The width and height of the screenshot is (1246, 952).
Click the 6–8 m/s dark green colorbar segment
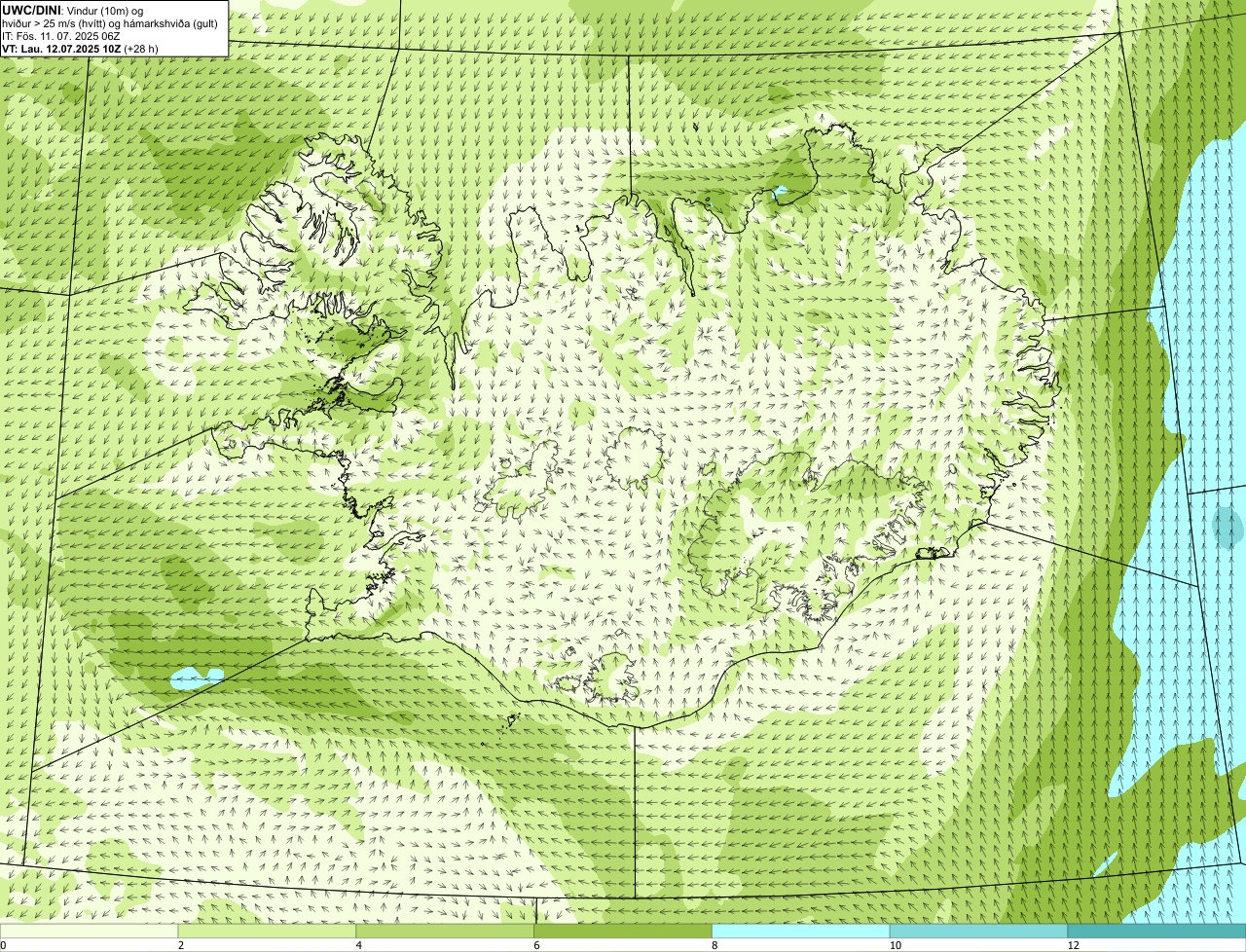click(x=623, y=931)
